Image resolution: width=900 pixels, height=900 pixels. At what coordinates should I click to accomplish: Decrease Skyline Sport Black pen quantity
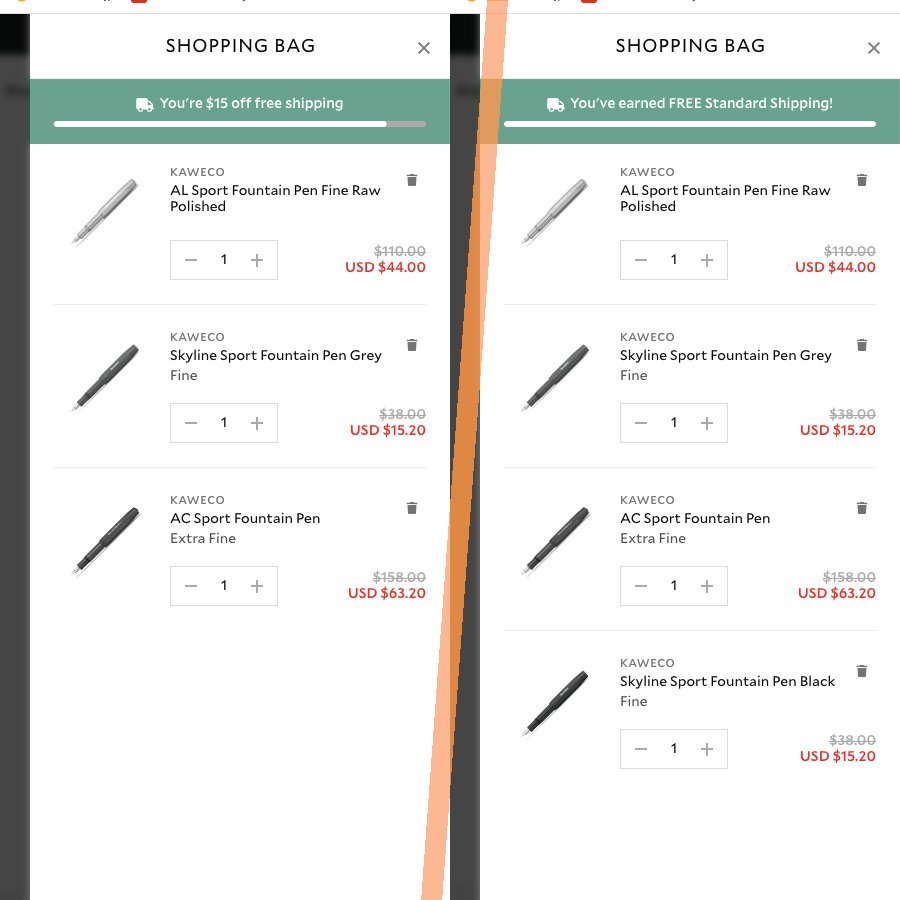641,749
